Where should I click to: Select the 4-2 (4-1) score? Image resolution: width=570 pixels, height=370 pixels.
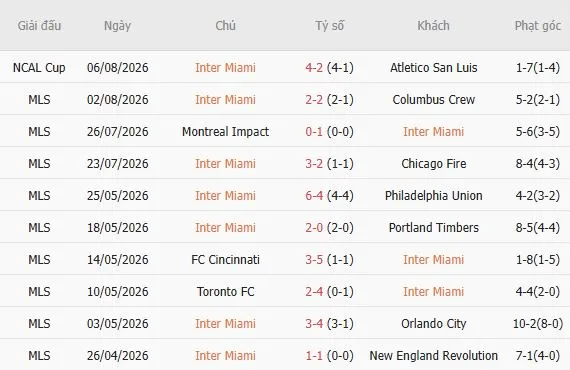(329, 68)
